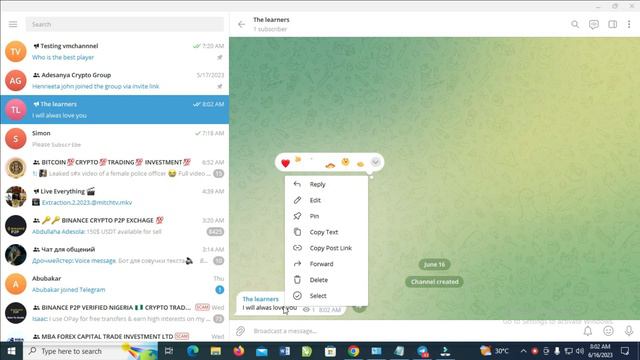Screen dimensions: 640x360
Task: Search messages in The learners channel
Action: click(x=575, y=24)
